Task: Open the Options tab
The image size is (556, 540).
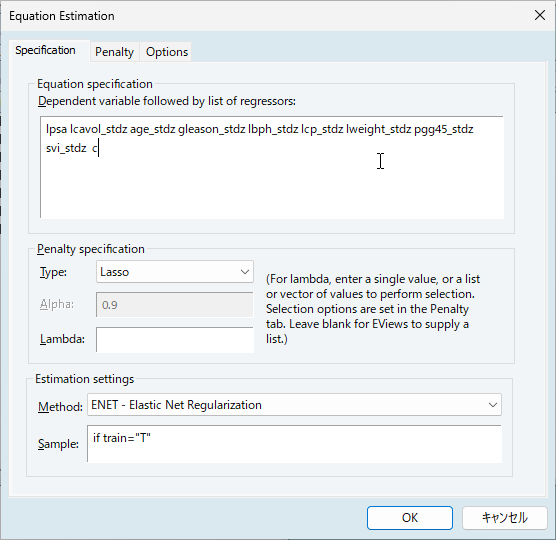Action: tap(166, 52)
